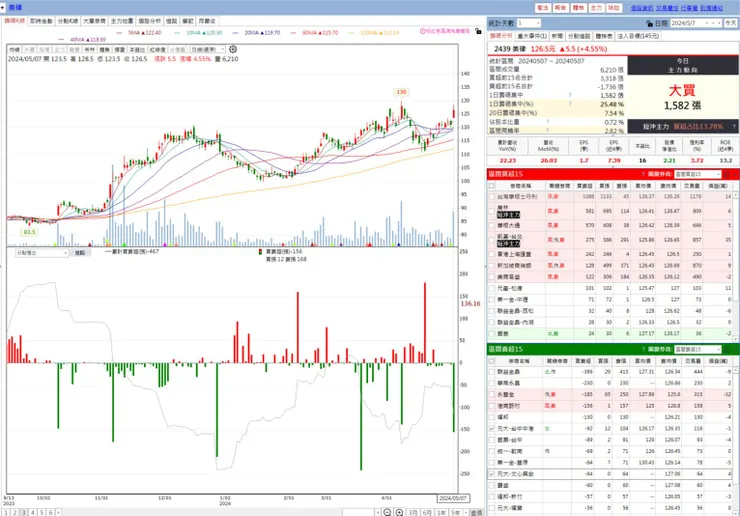Open the 關鍵券商 dropdown in the green header
The height and width of the screenshot is (516, 740).
[698, 349]
